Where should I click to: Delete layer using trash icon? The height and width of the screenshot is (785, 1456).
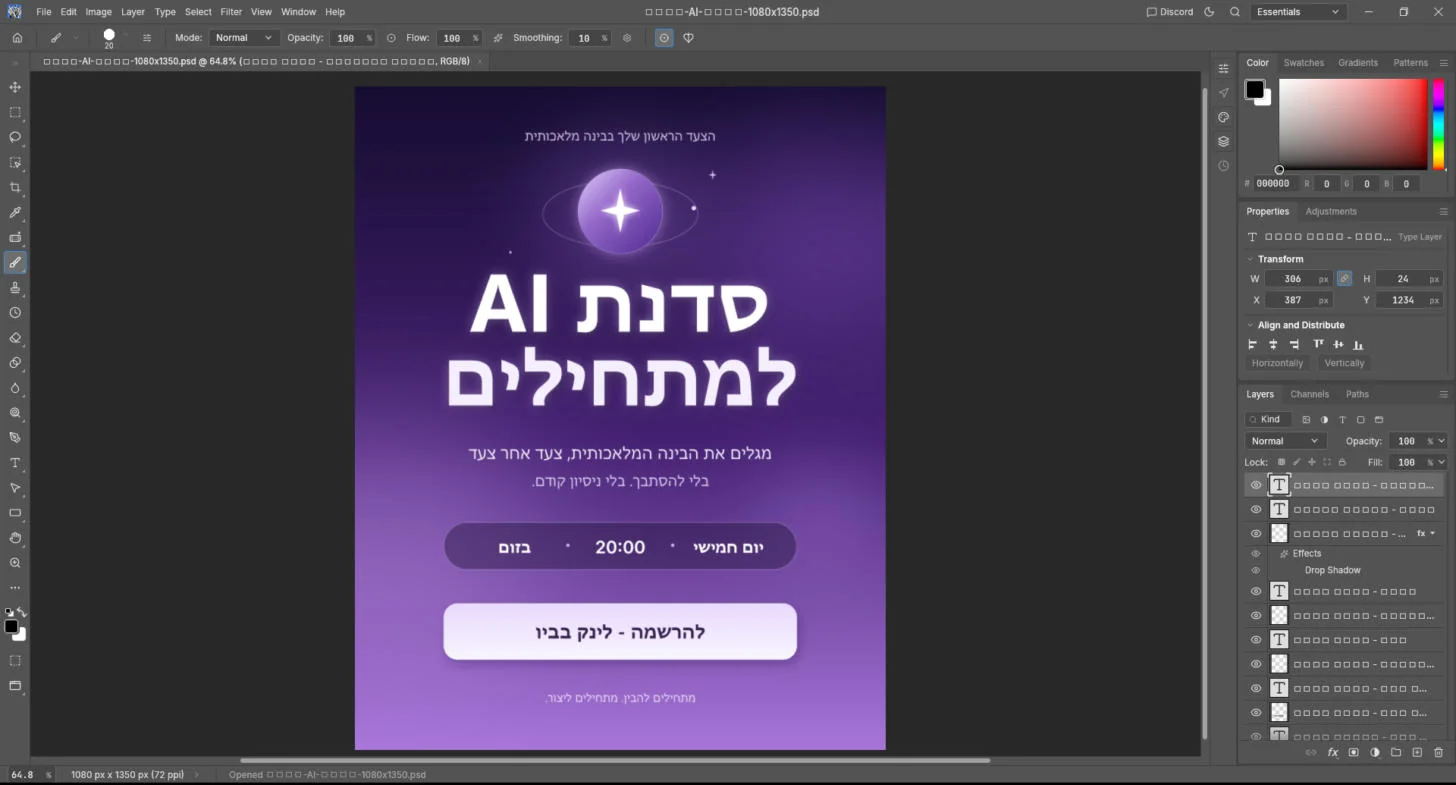pyautogui.click(x=1438, y=752)
